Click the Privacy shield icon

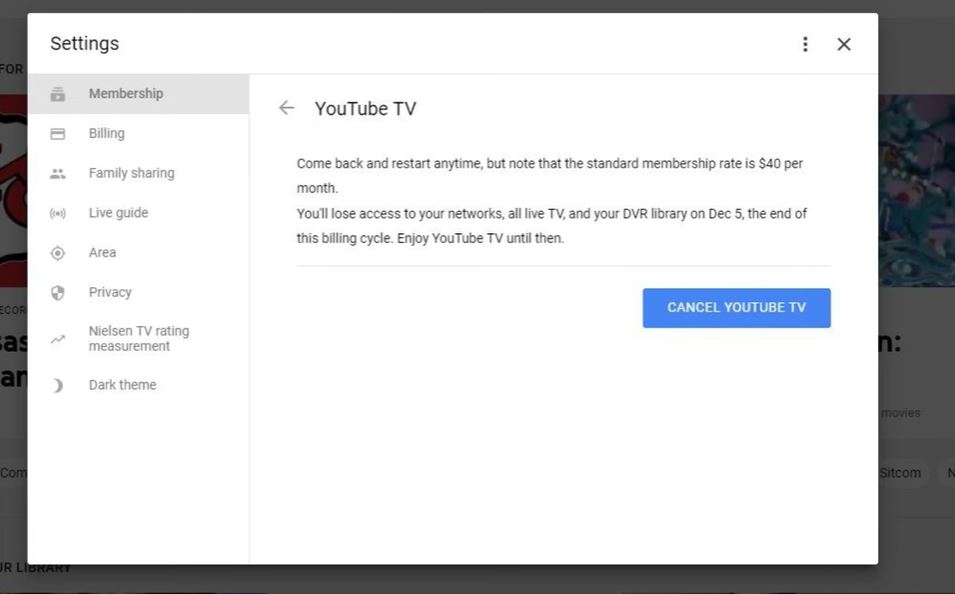58,293
